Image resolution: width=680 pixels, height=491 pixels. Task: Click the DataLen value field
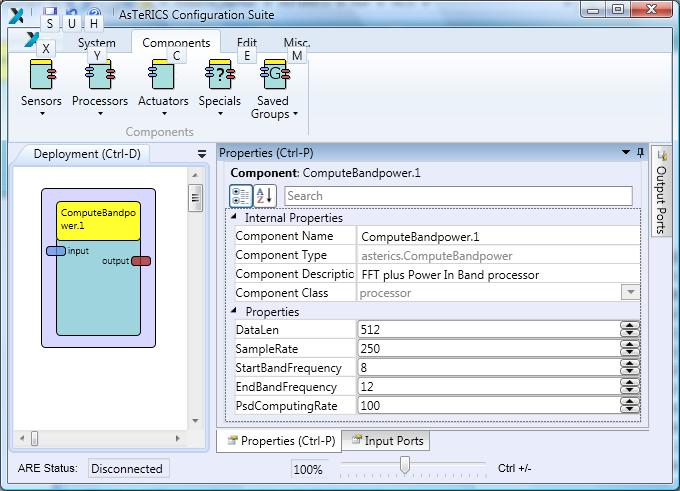click(489, 330)
